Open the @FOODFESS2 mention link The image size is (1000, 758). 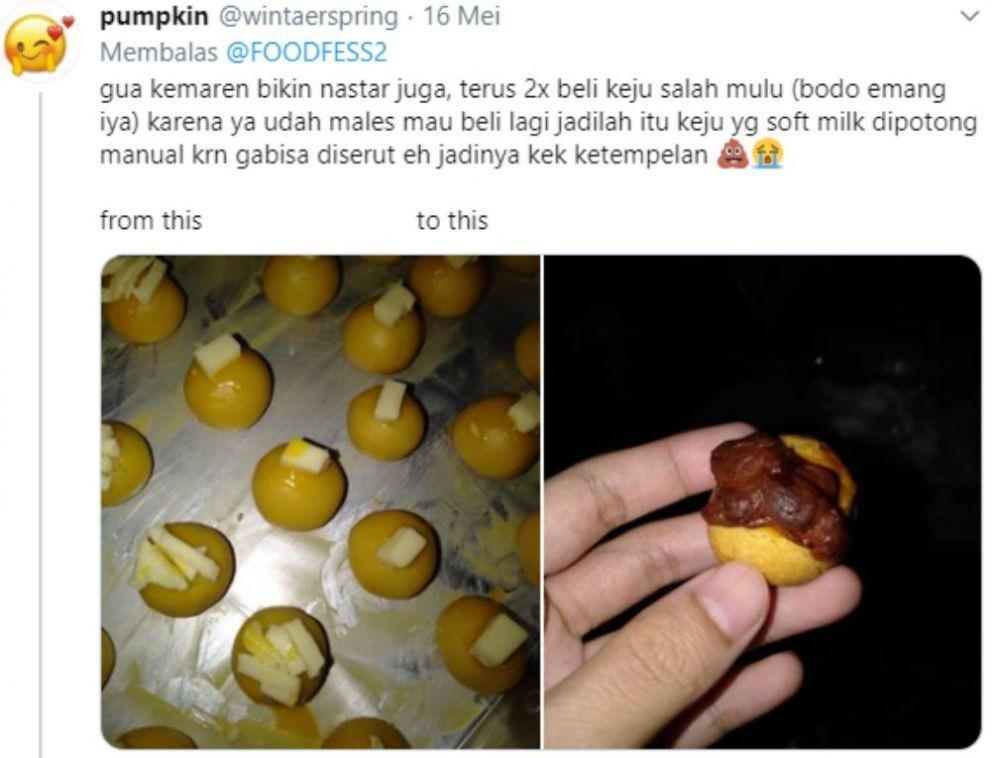(x=307, y=52)
